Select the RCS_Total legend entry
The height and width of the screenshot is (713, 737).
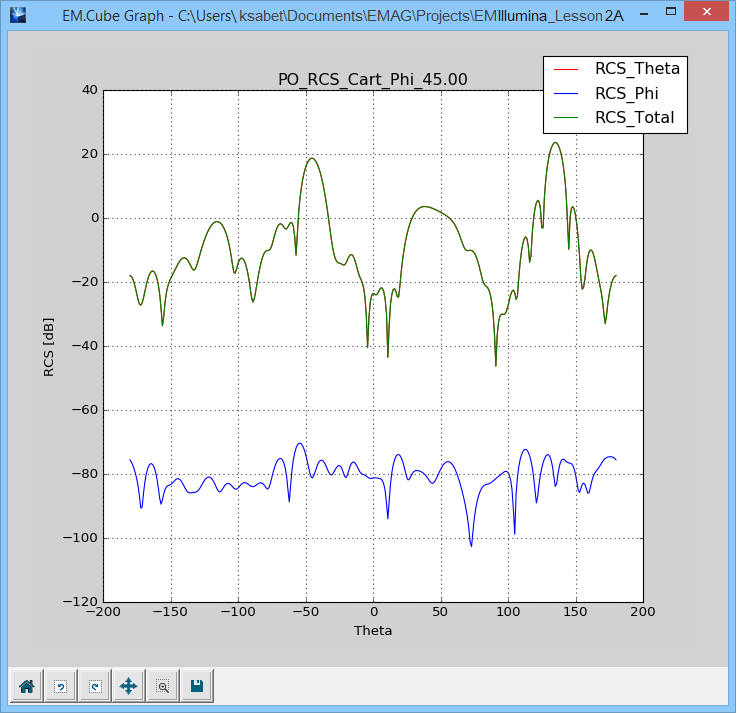(x=634, y=118)
